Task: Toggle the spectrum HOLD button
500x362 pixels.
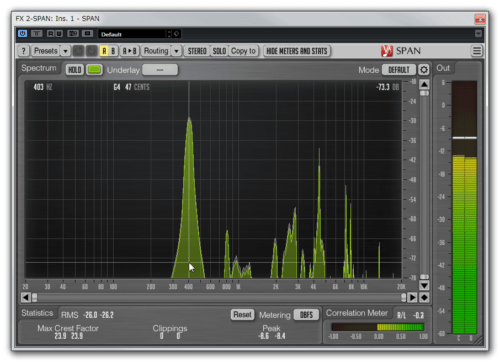Action: point(75,70)
